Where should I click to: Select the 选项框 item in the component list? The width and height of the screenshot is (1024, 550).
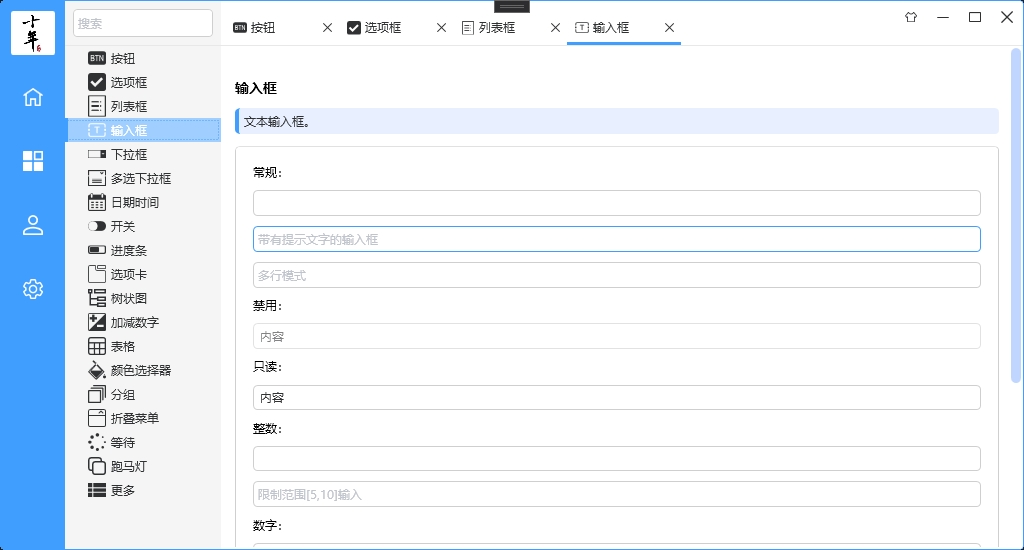[x=143, y=82]
